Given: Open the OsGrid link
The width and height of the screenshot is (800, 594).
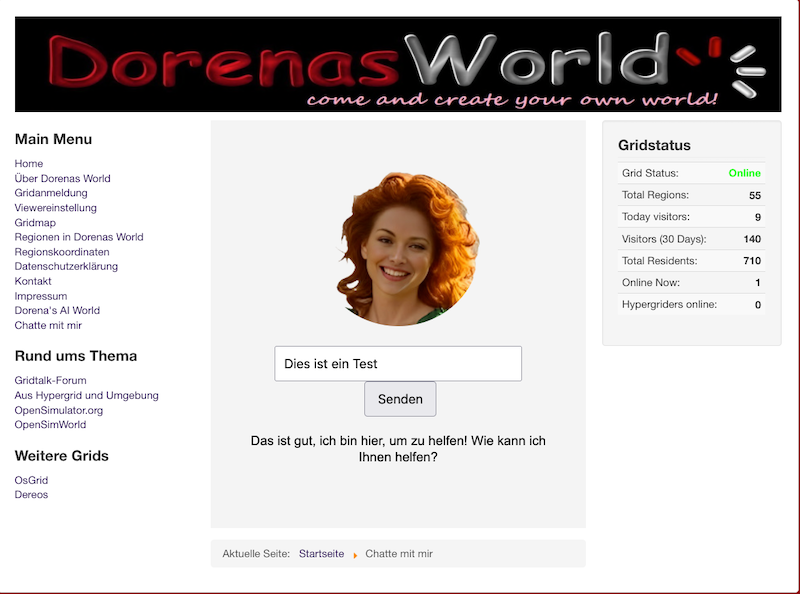Looking at the screenshot, I should [x=31, y=480].
